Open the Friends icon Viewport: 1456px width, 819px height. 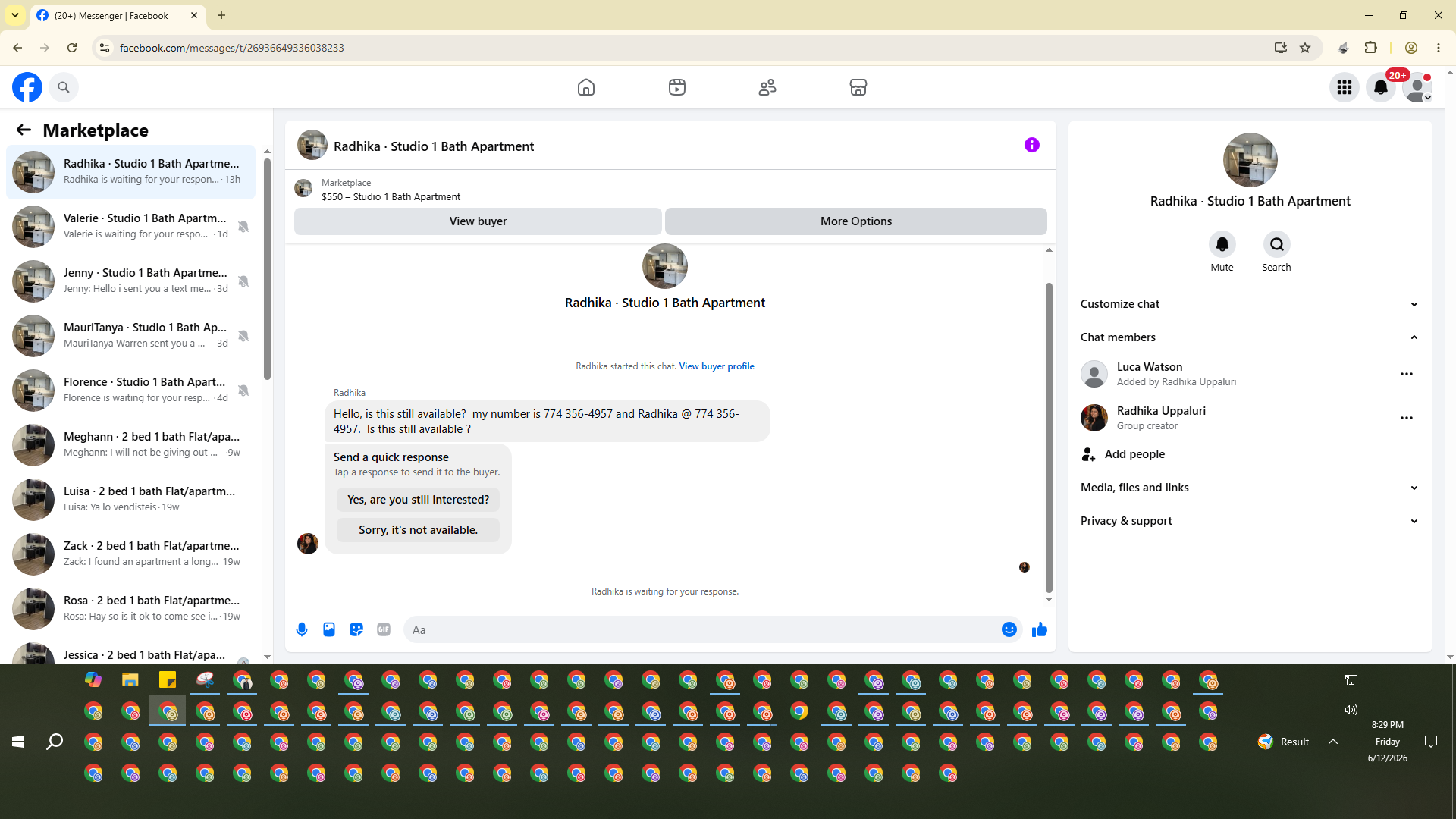[x=767, y=87]
